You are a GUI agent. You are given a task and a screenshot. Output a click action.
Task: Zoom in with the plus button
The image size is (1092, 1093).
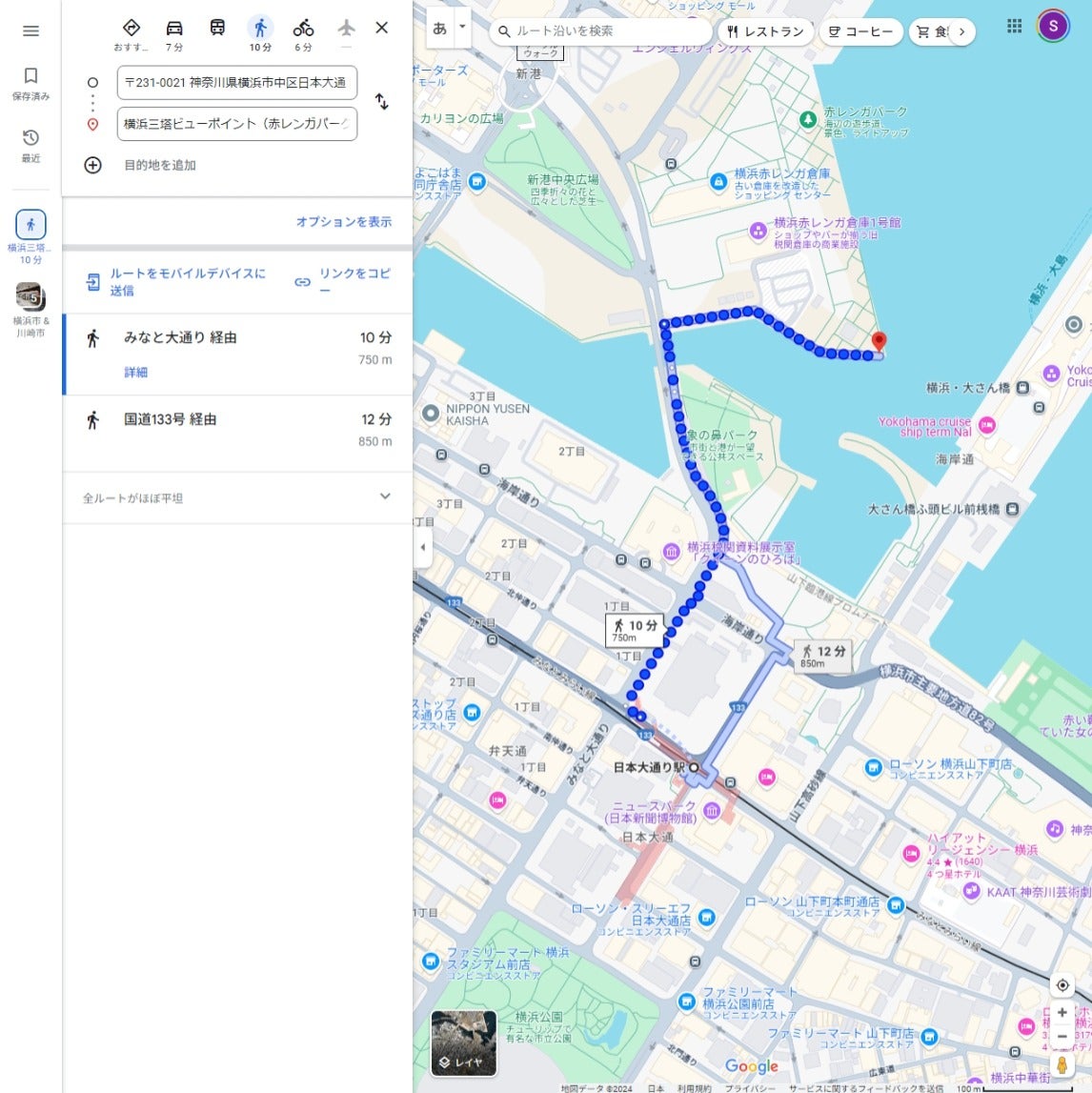click(1062, 1013)
